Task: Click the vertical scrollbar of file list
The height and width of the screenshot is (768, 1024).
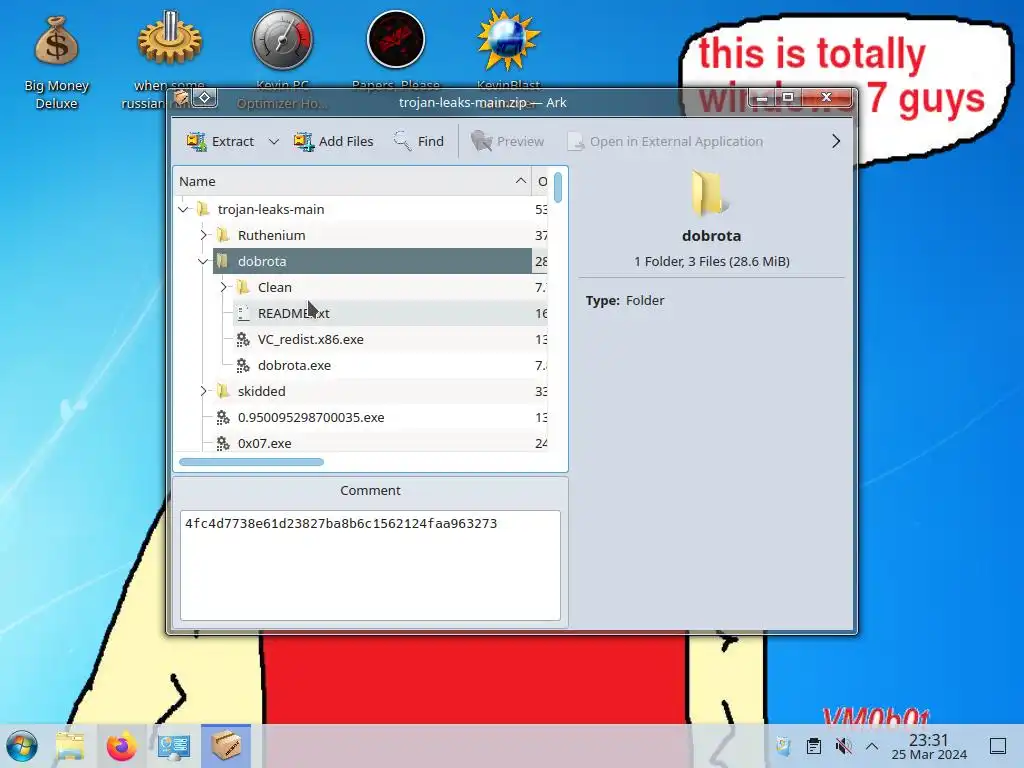Action: 558,187
